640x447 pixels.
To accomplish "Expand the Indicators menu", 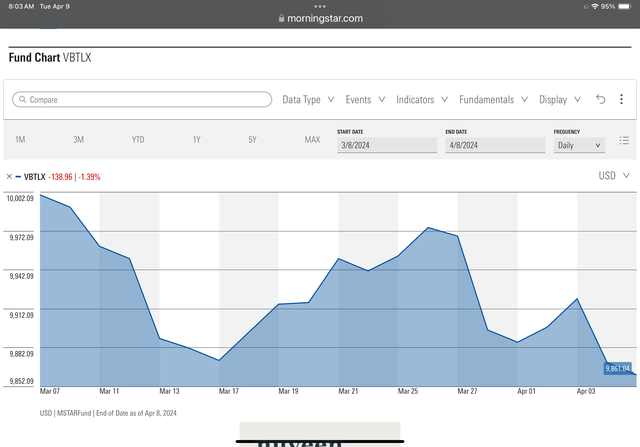I will 422,100.
